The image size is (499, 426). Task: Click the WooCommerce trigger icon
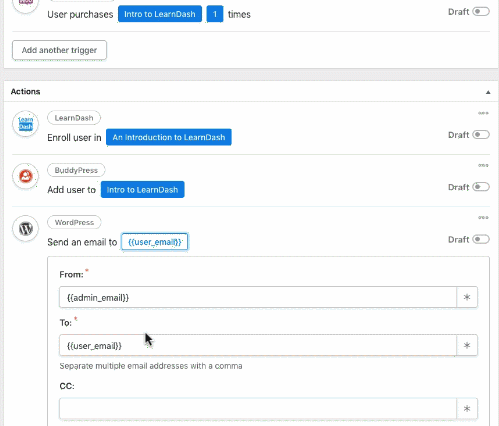point(26,4)
